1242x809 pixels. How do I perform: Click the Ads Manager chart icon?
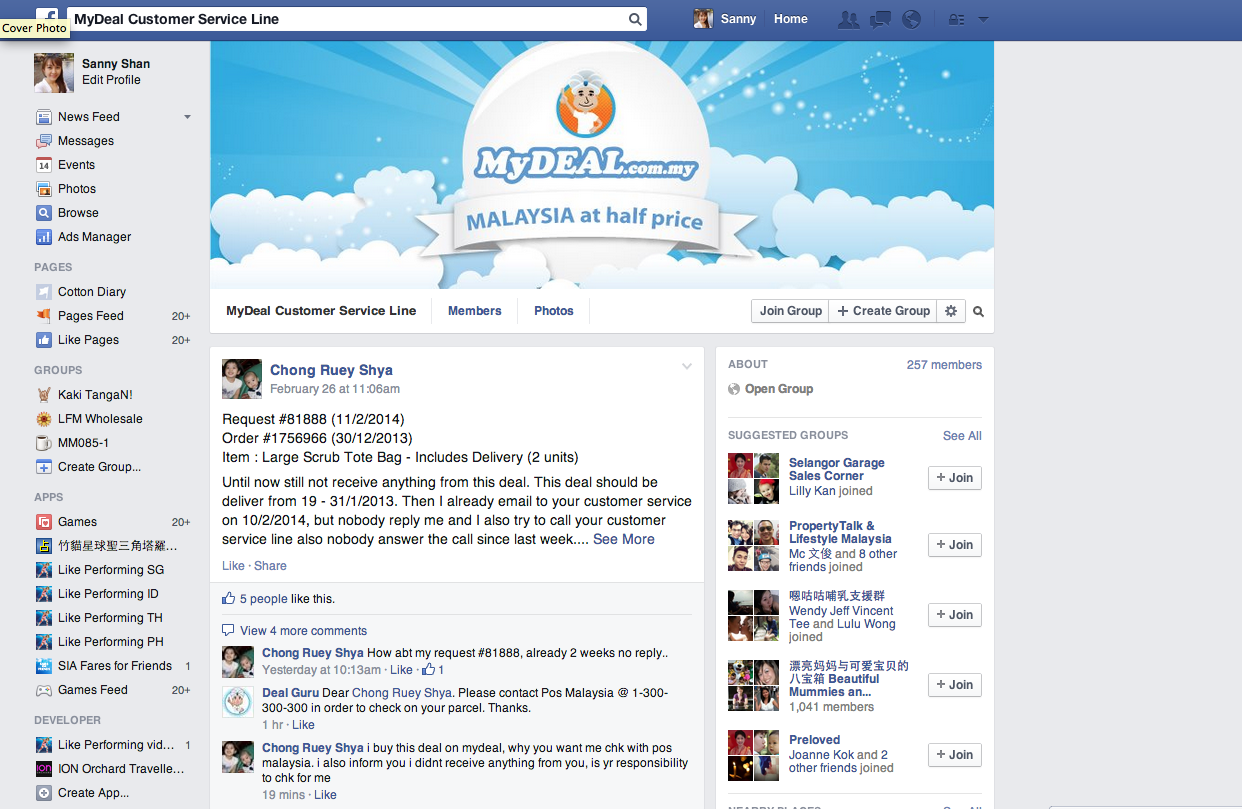(44, 237)
